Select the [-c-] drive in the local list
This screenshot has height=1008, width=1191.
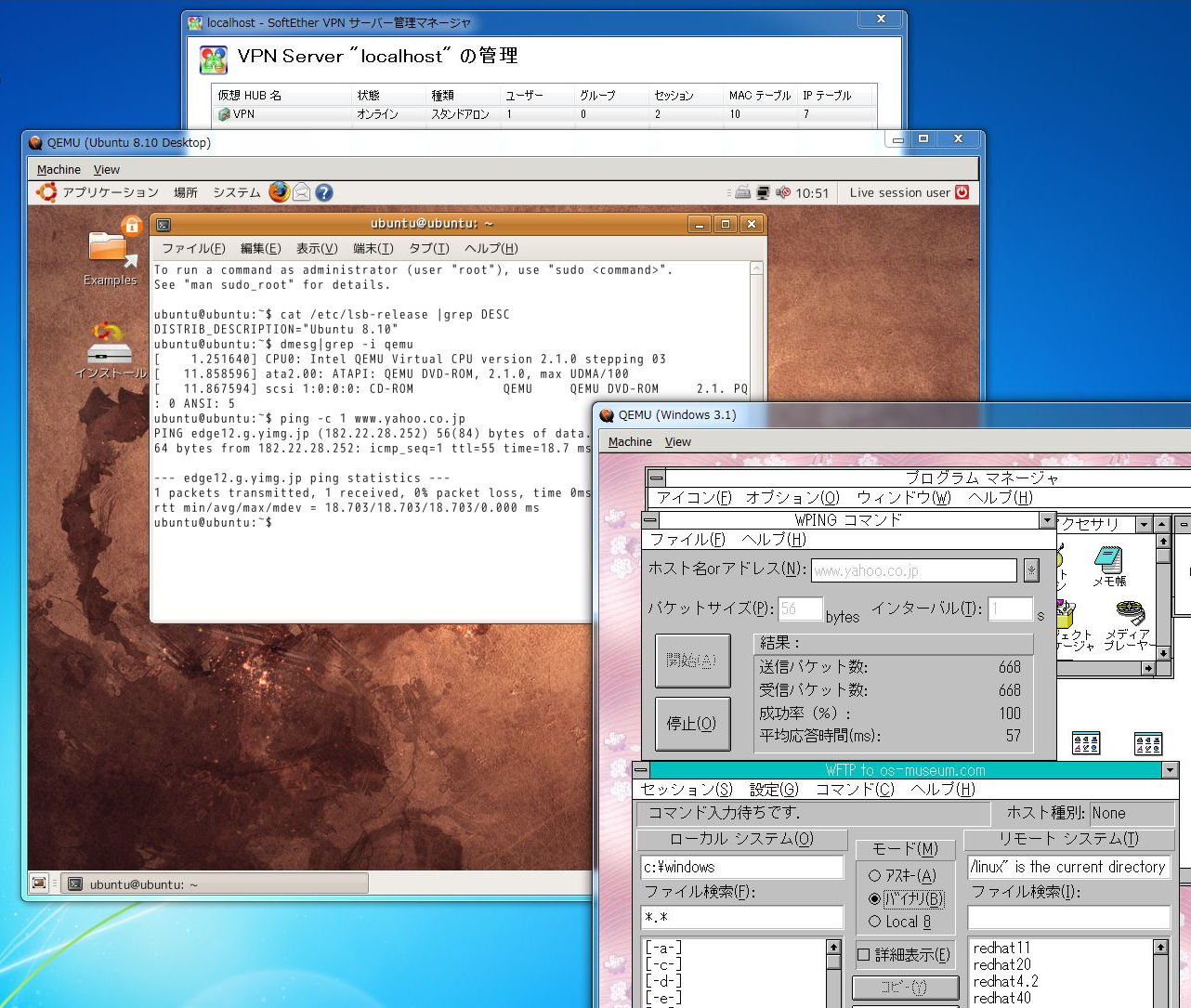664,964
